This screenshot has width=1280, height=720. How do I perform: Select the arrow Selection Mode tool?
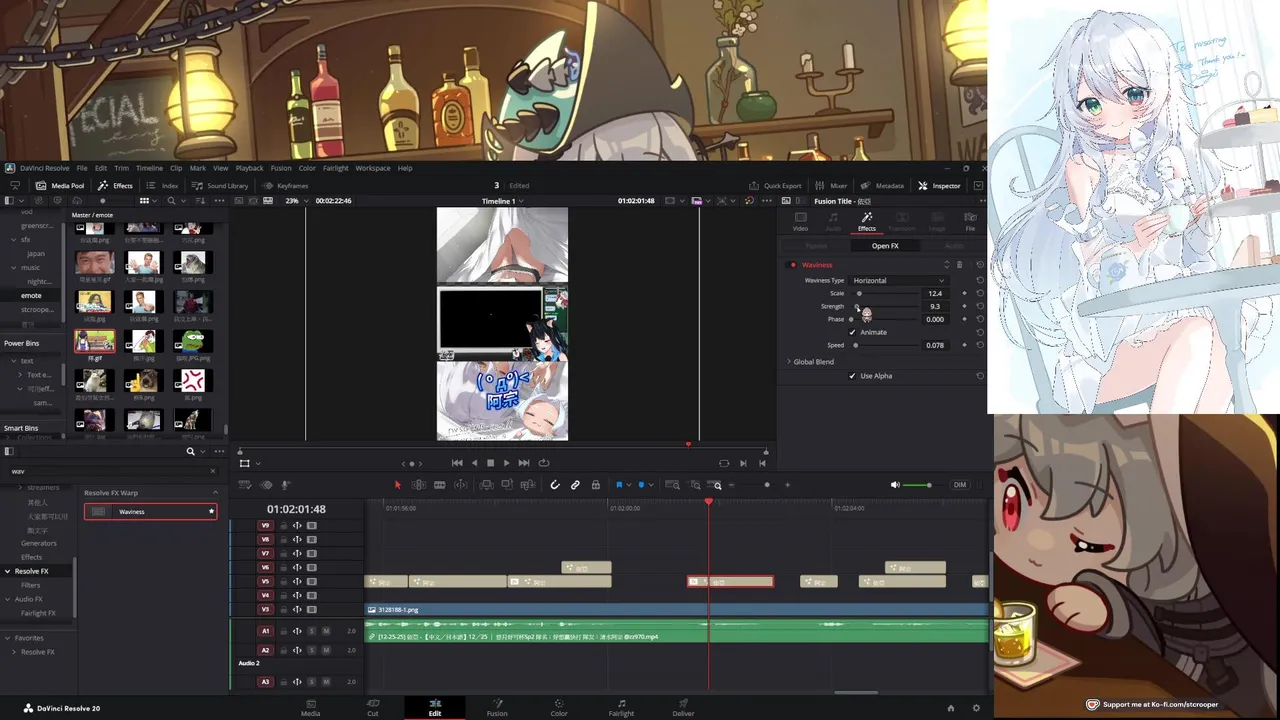397,485
